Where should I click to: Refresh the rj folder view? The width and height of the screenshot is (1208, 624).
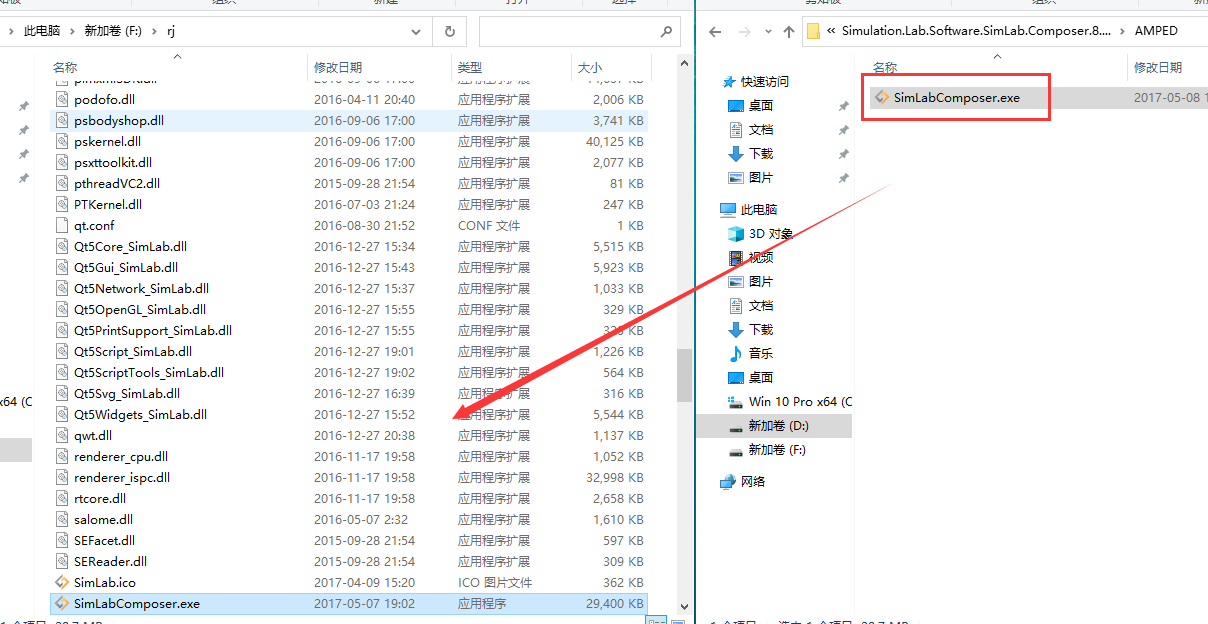[x=450, y=31]
